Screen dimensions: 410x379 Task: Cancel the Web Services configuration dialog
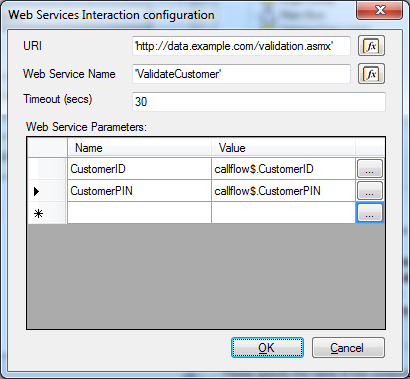click(x=348, y=348)
